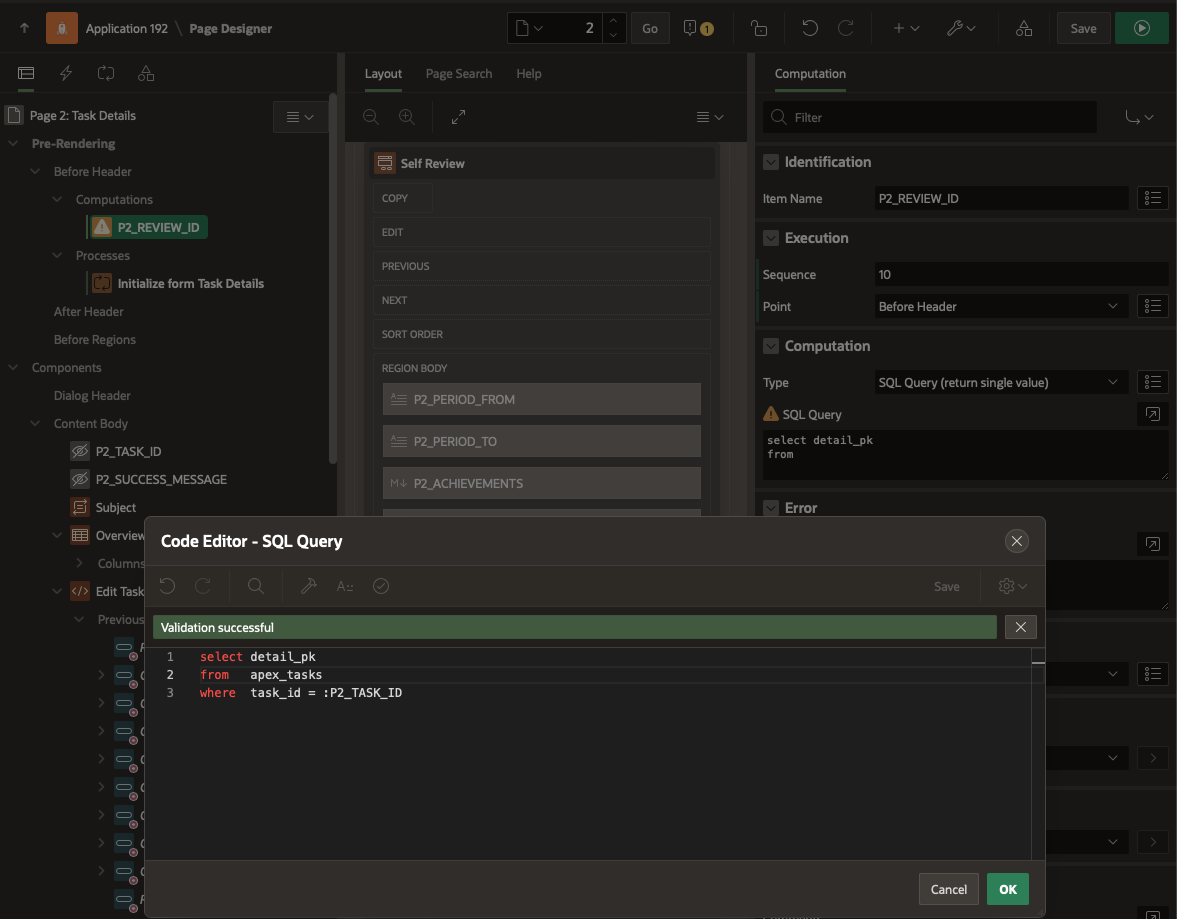Screen dimensions: 1177x919
Task: Dismiss the Validation successful message
Action: (x=1020, y=627)
